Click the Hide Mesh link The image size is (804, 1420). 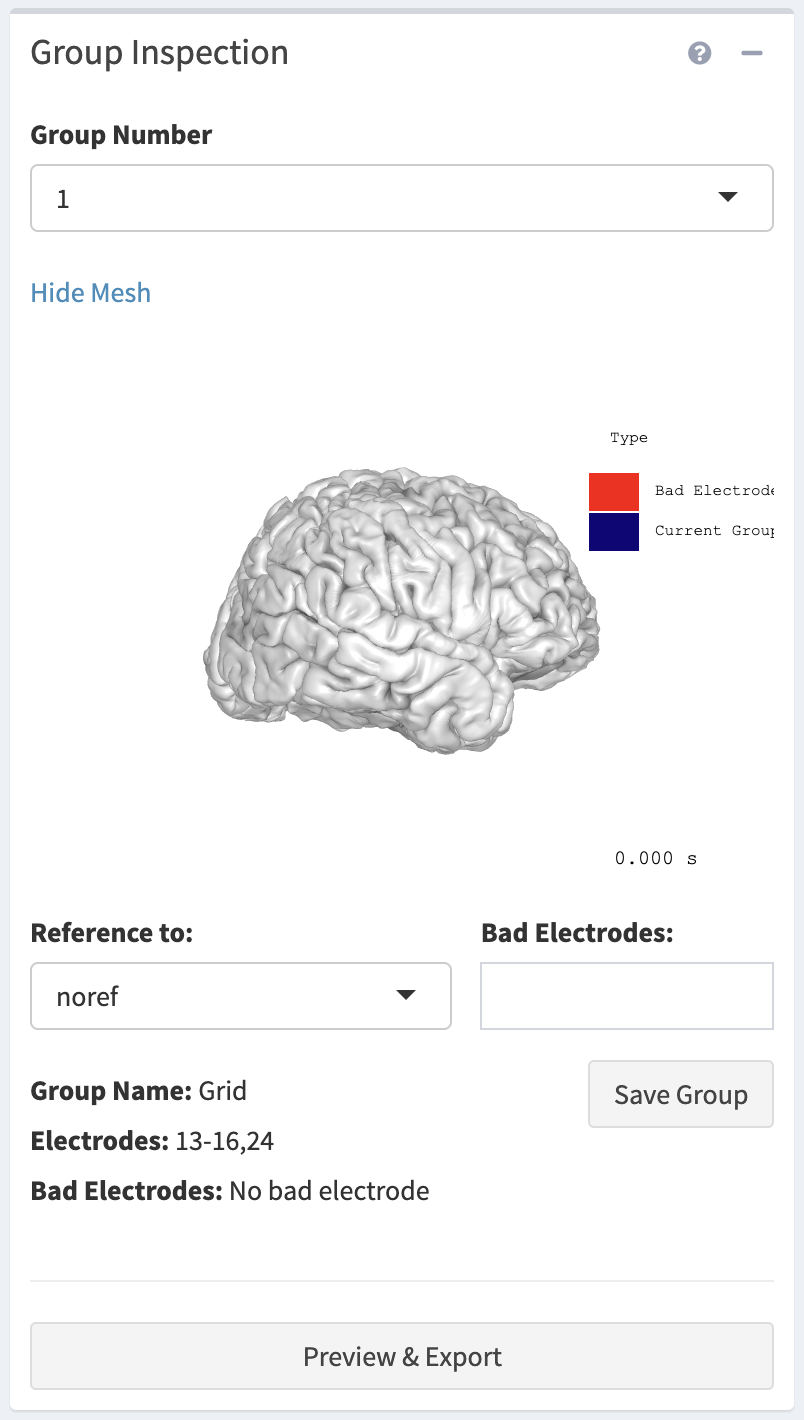91,293
